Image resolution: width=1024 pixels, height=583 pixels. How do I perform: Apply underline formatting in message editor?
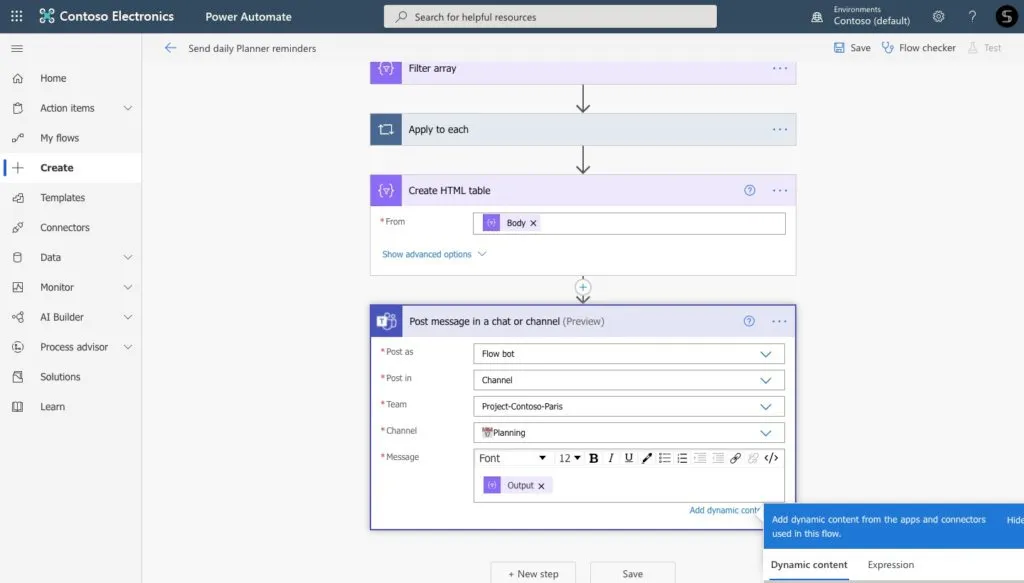[628, 458]
